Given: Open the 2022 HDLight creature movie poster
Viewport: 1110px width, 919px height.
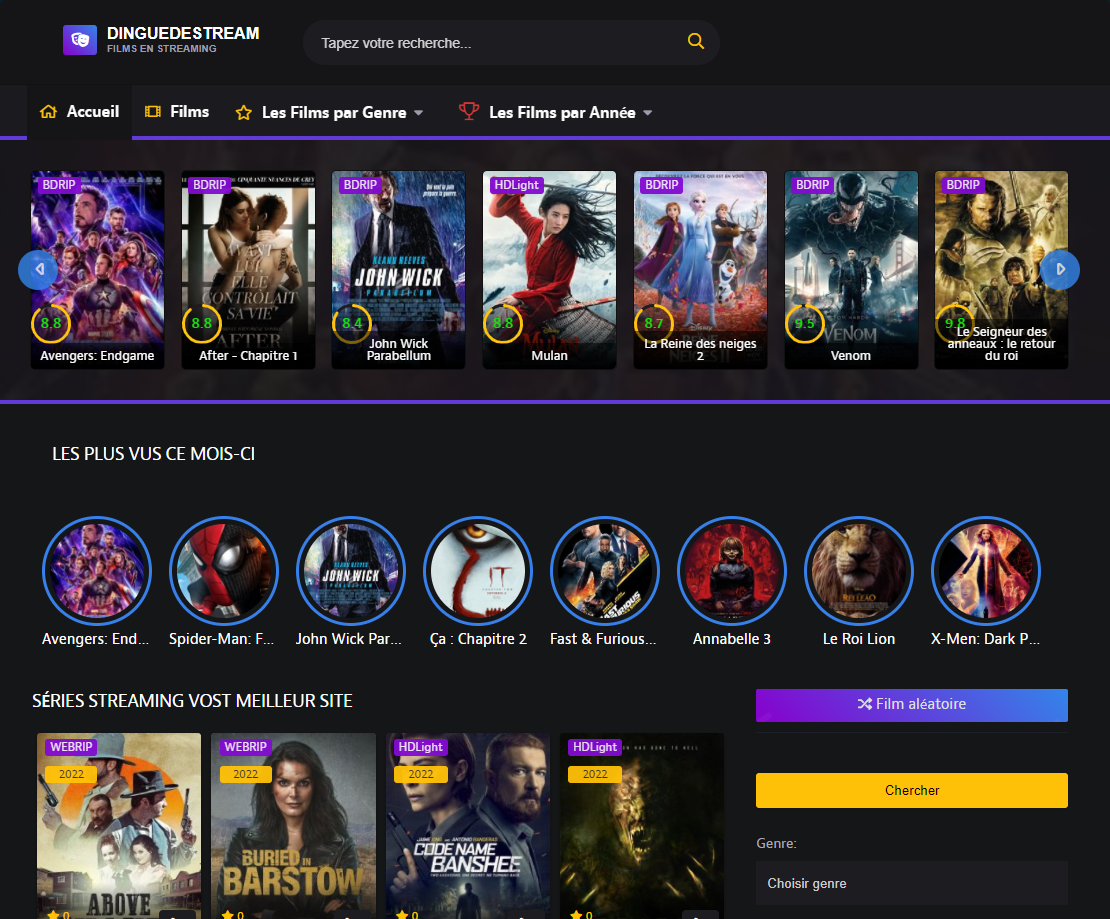Looking at the screenshot, I should (x=642, y=826).
